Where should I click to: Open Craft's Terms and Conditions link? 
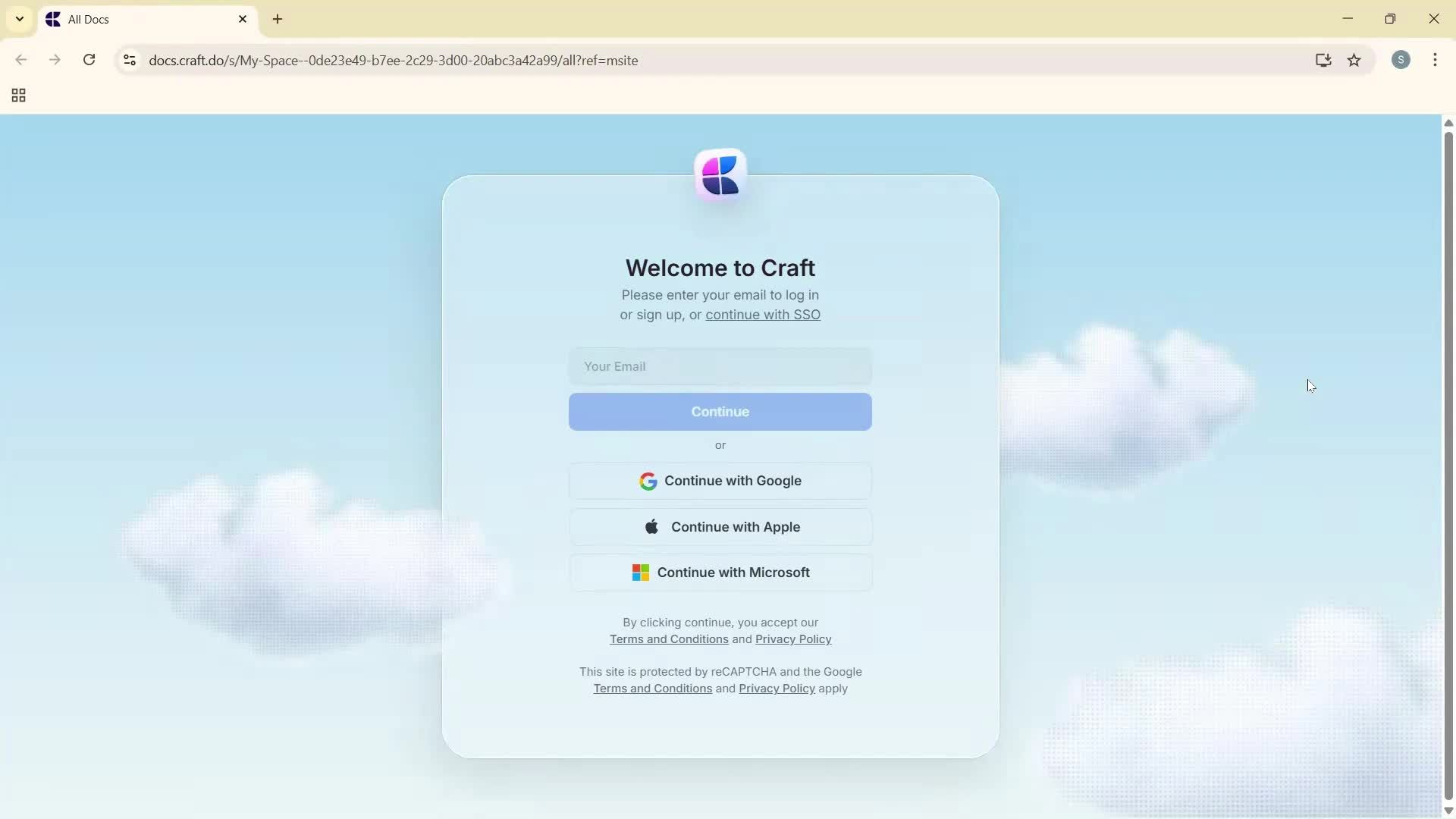tap(668, 639)
